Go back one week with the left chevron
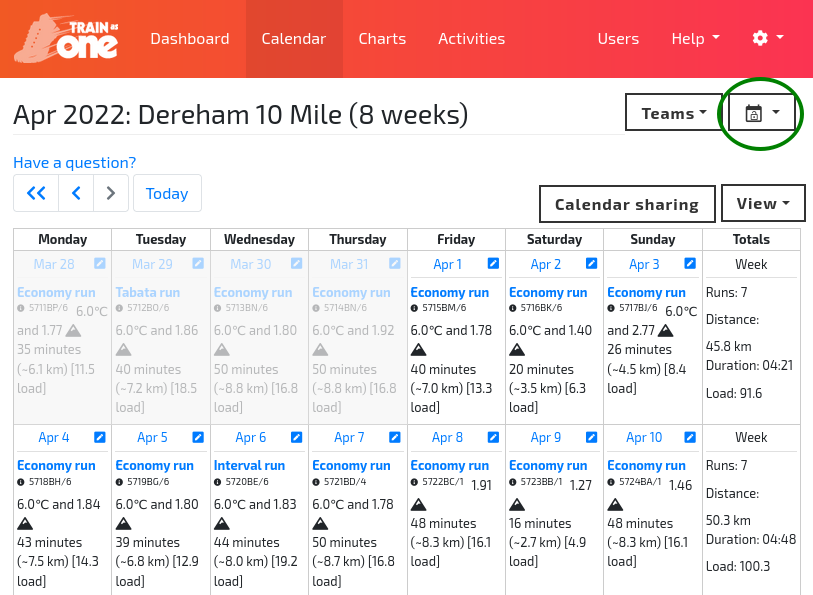Image resolution: width=813 pixels, height=595 pixels. click(x=75, y=192)
